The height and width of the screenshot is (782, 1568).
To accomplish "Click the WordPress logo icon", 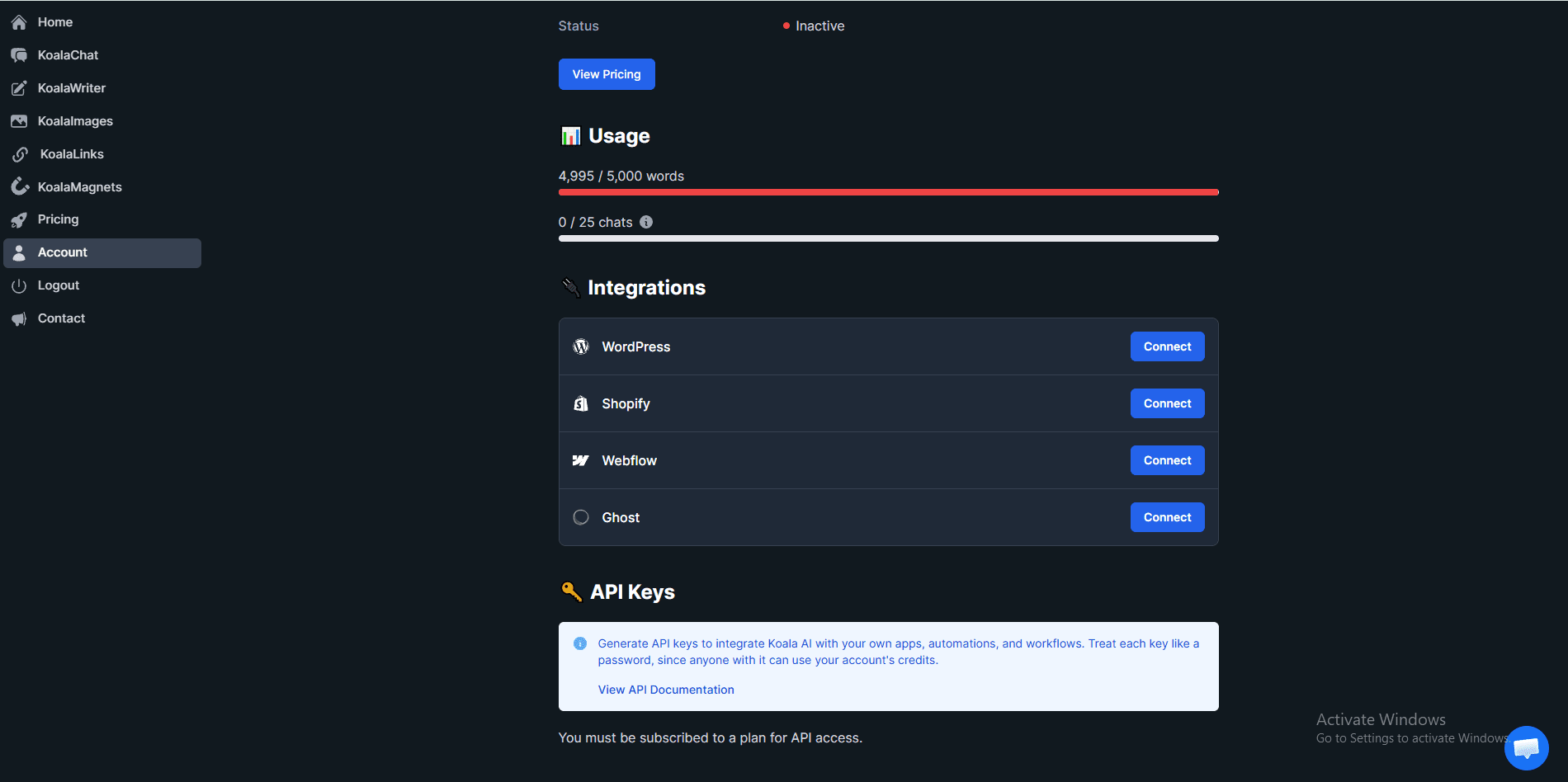I will 581,346.
